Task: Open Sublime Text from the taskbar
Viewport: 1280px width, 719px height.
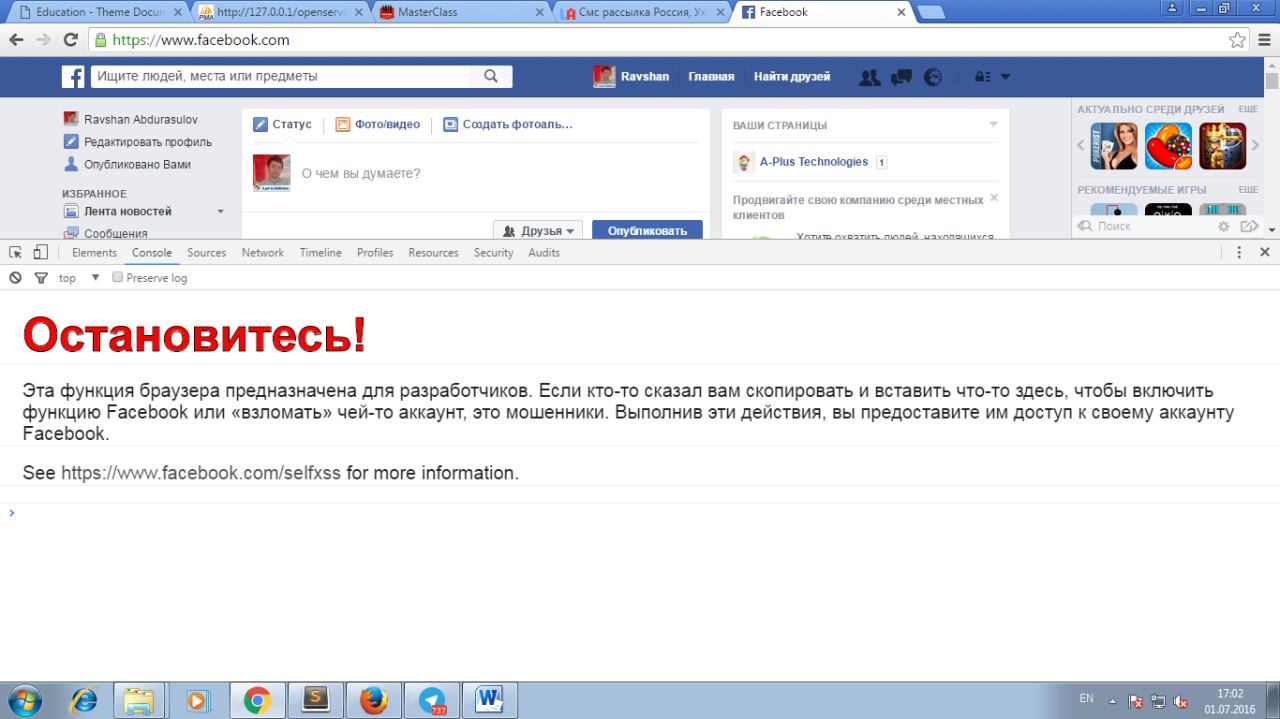Action: [x=316, y=701]
